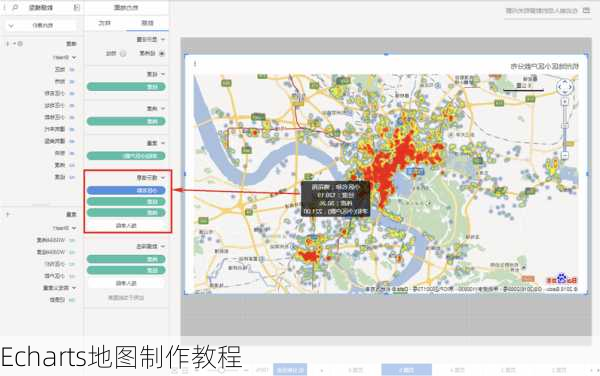
Task: Collapse the first single-pill section below the radios
Action: (163, 74)
